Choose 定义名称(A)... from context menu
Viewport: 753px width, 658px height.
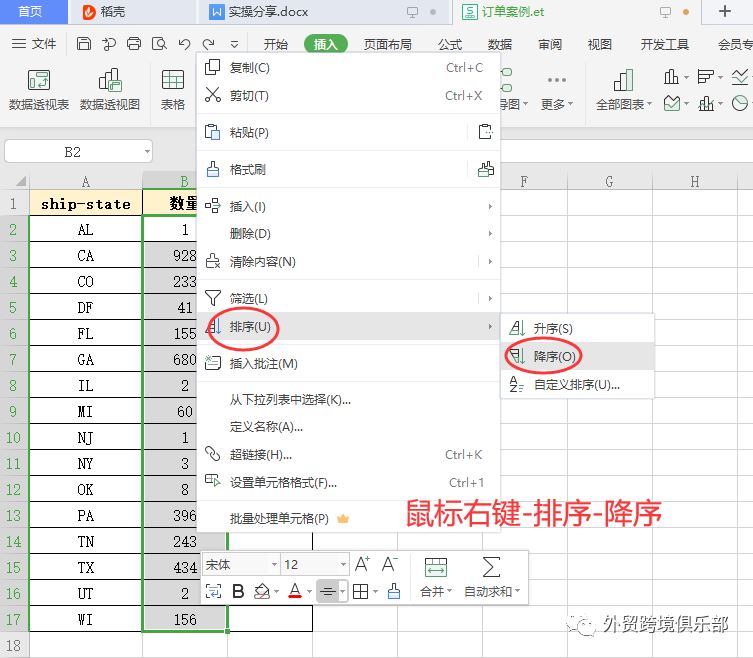[349, 426]
